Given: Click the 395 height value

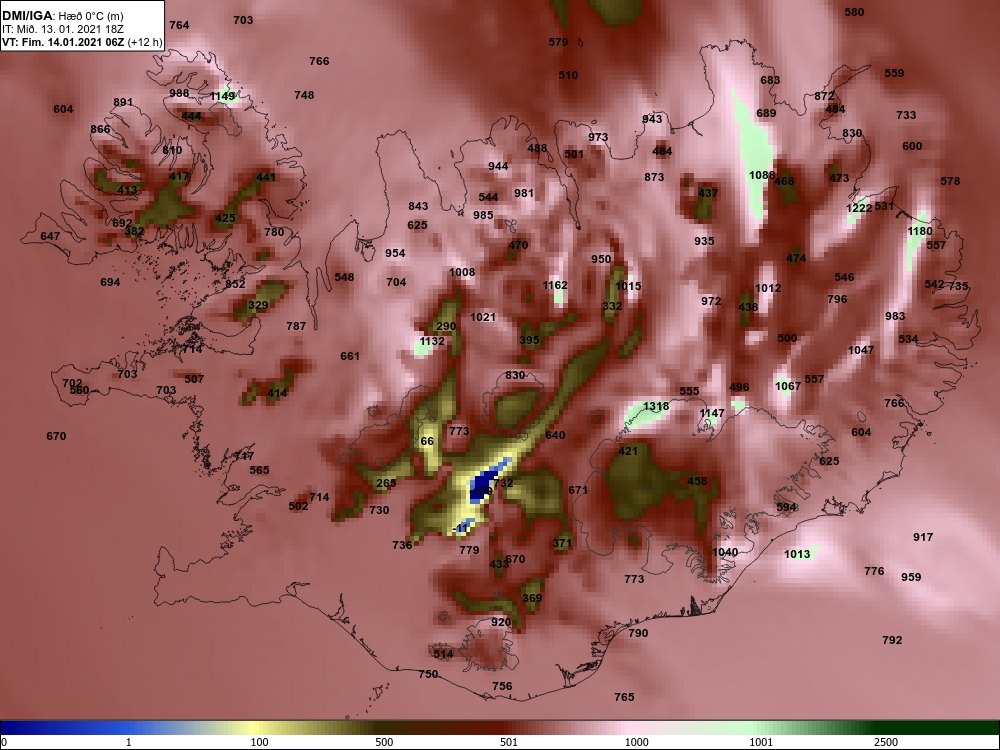Looking at the screenshot, I should [x=529, y=341].
